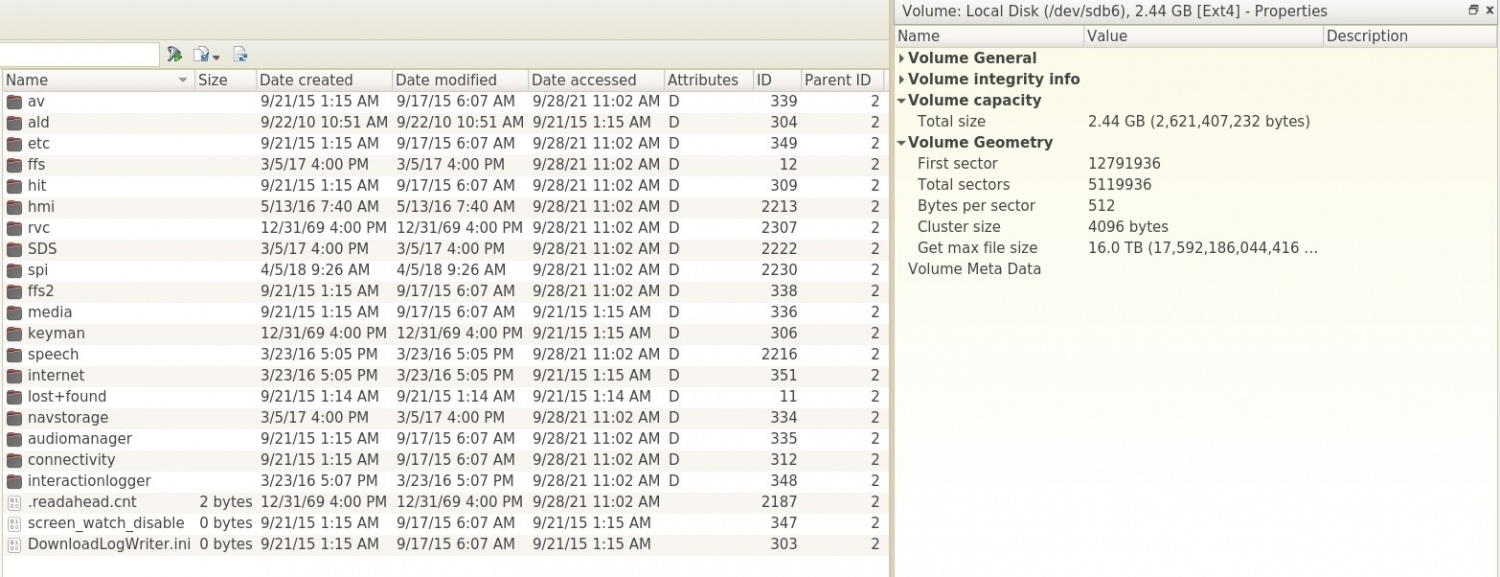This screenshot has width=1500, height=577.
Task: Click the lost+found folder icon
Action: coord(14,396)
